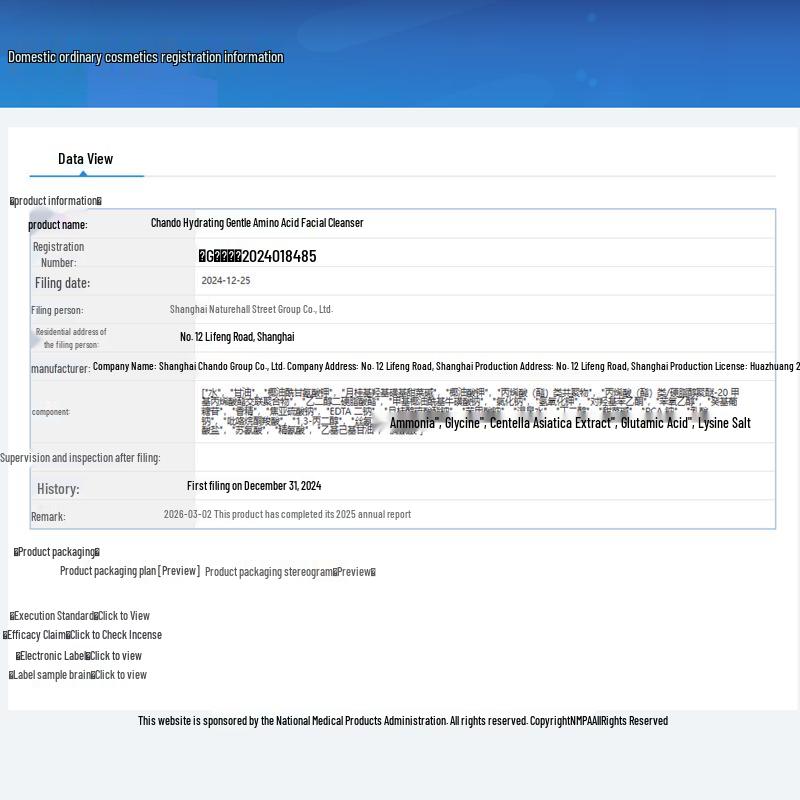
Task: Click the footer NMPA copyright notice
Action: [403, 721]
